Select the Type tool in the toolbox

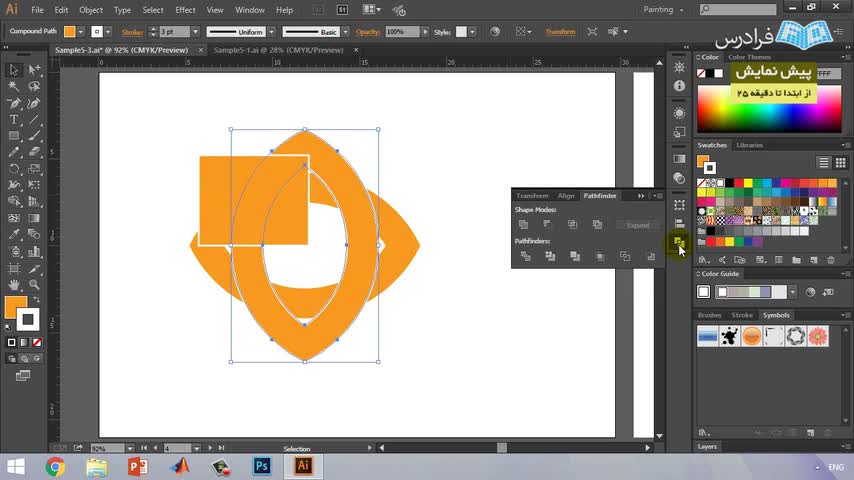click(14, 120)
